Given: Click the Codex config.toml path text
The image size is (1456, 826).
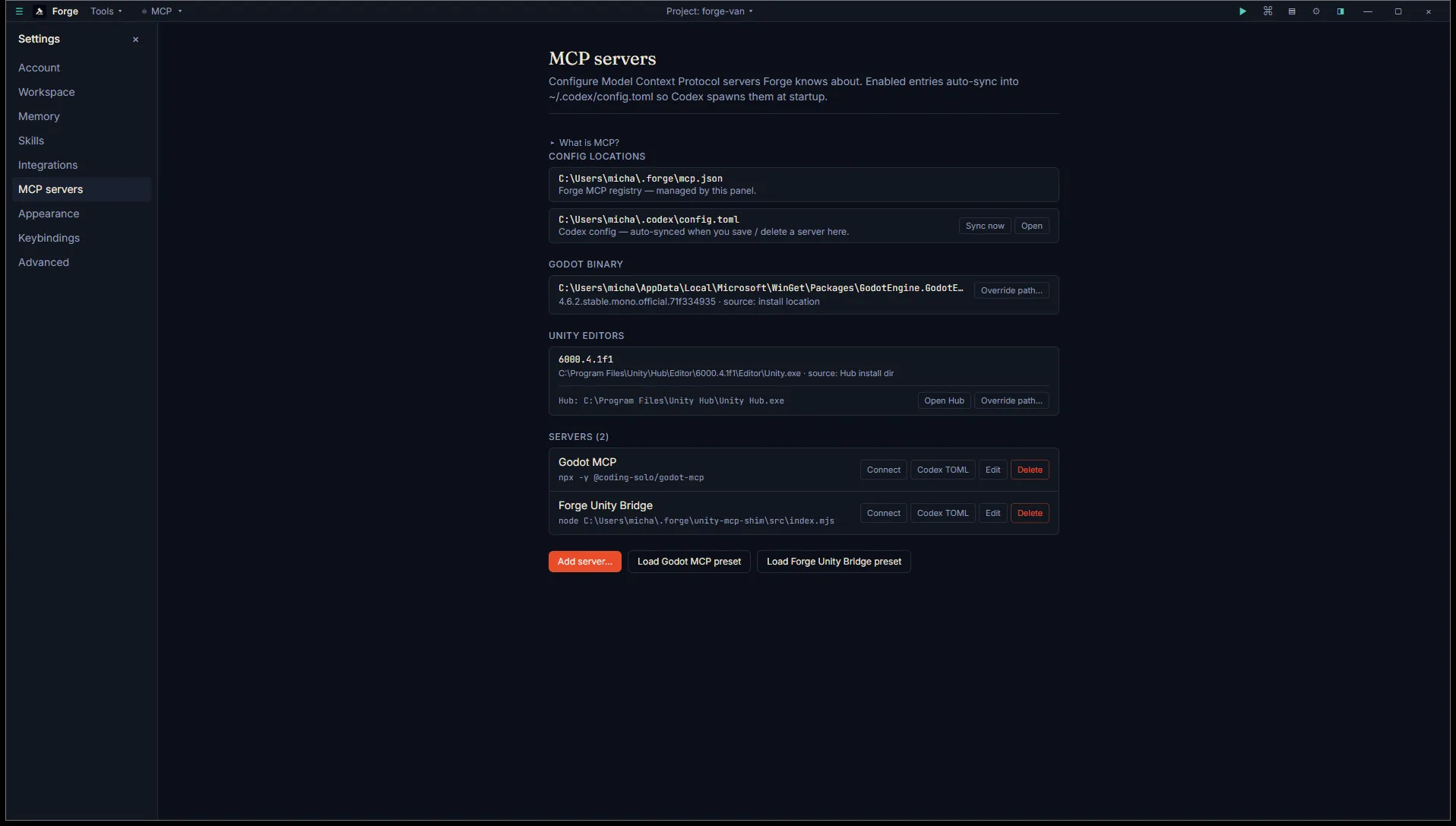Looking at the screenshot, I should 648,220.
